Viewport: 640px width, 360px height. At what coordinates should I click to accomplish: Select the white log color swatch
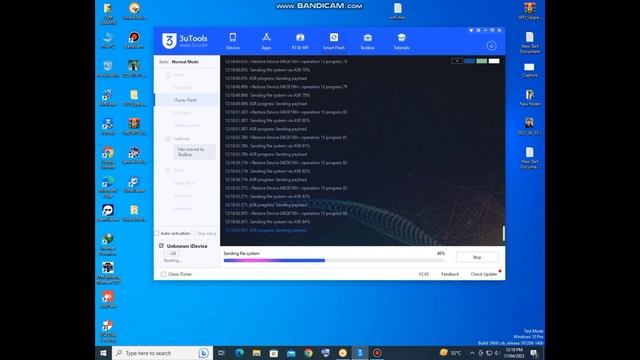tap(494, 61)
